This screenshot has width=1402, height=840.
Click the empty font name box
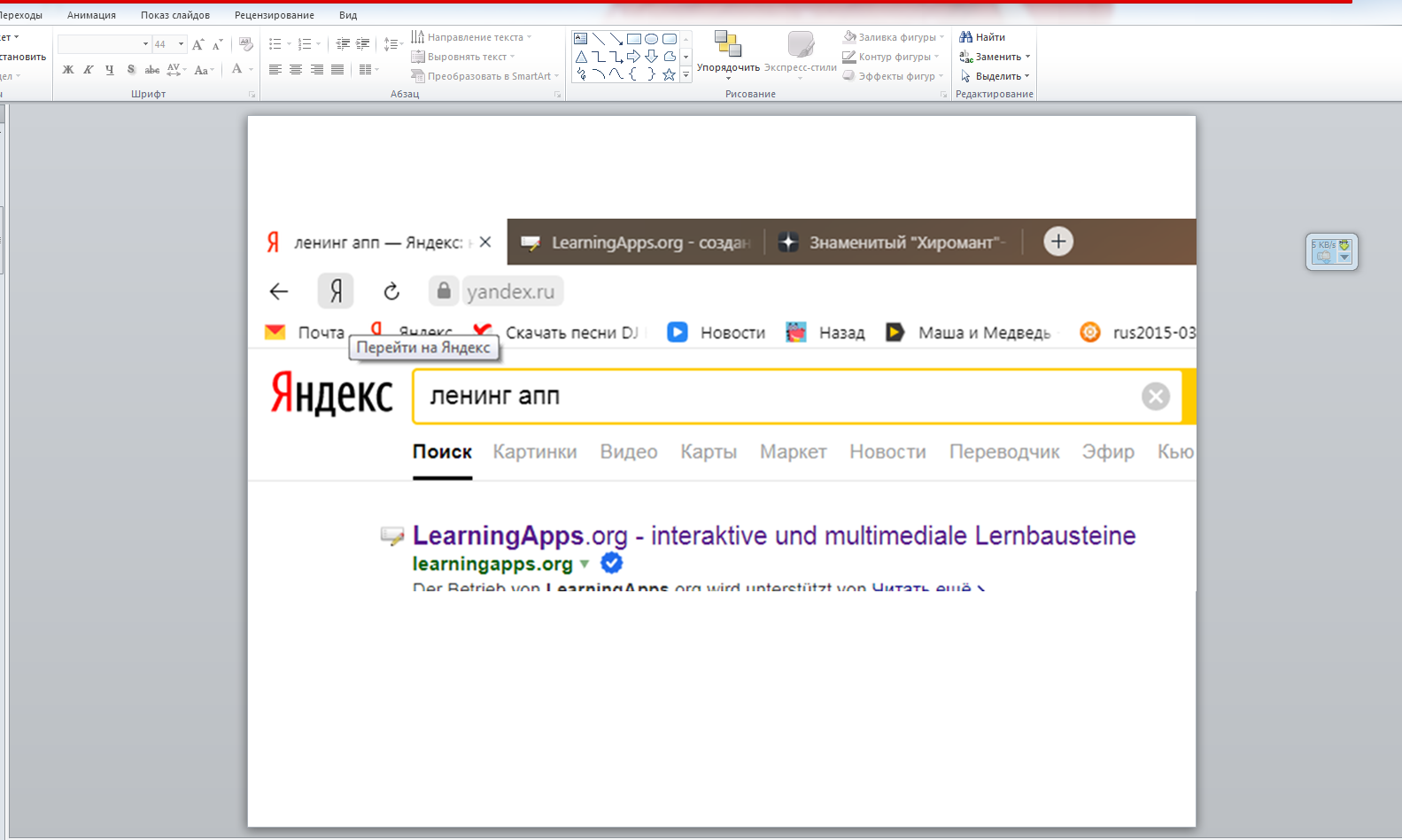pyautogui.click(x=99, y=44)
